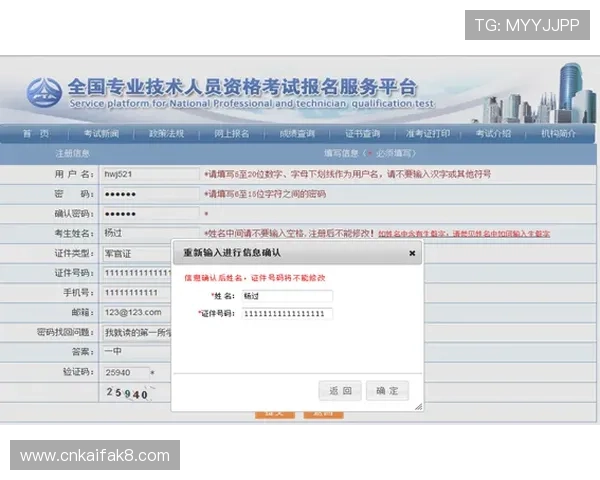Select 网上报名 in the navigation bar
The height and width of the screenshot is (480, 600).
coord(232,134)
